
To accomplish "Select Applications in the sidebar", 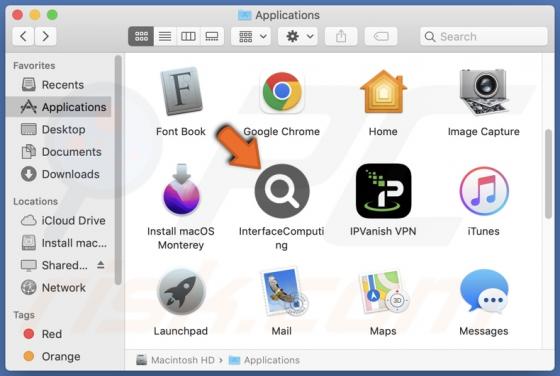I will (x=59, y=107).
